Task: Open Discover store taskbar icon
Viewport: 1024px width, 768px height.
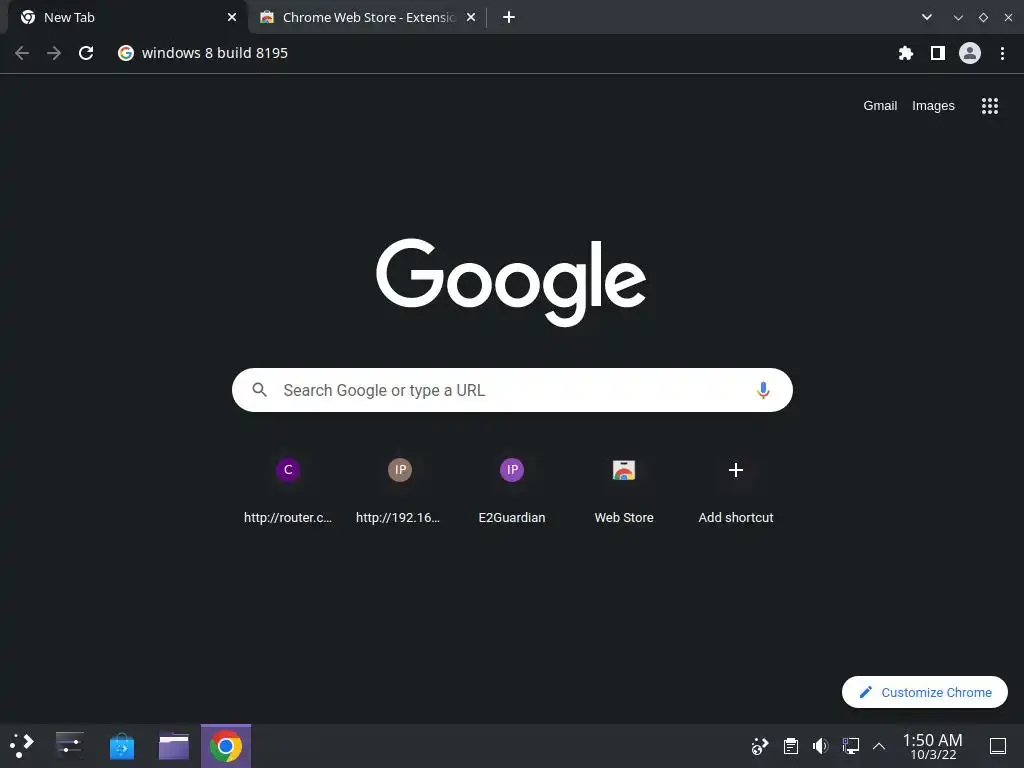Action: (121, 746)
